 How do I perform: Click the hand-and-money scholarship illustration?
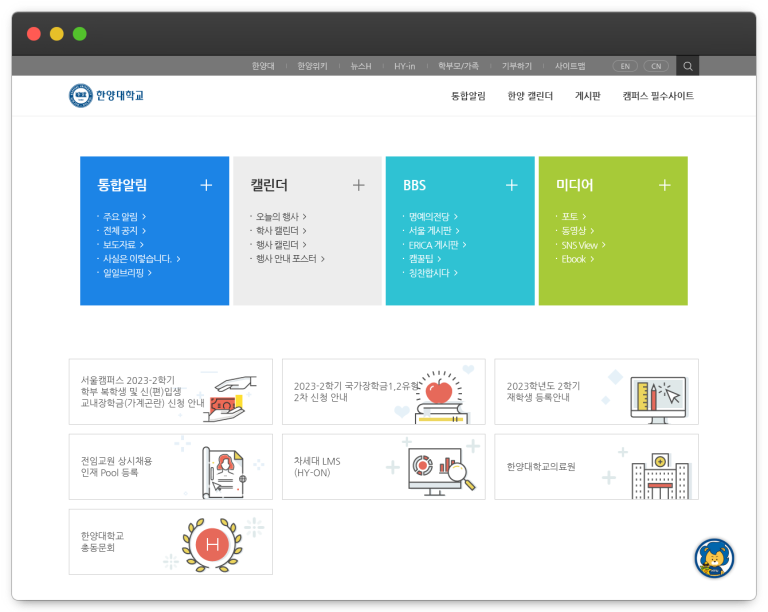point(232,399)
